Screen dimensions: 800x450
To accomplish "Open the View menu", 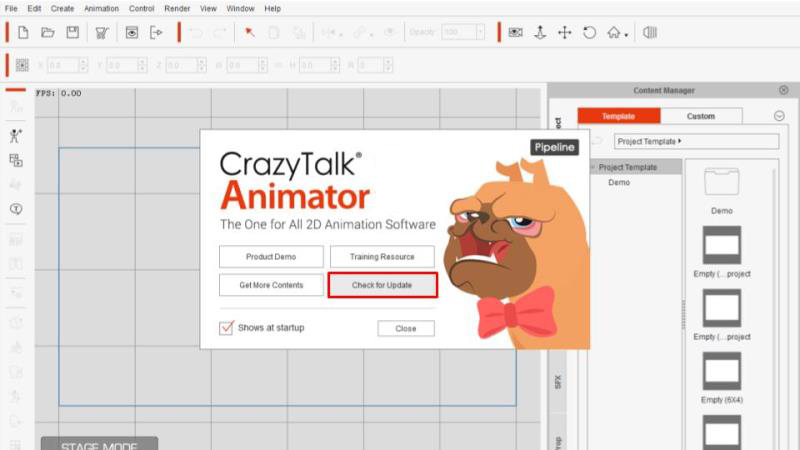I will (x=208, y=9).
